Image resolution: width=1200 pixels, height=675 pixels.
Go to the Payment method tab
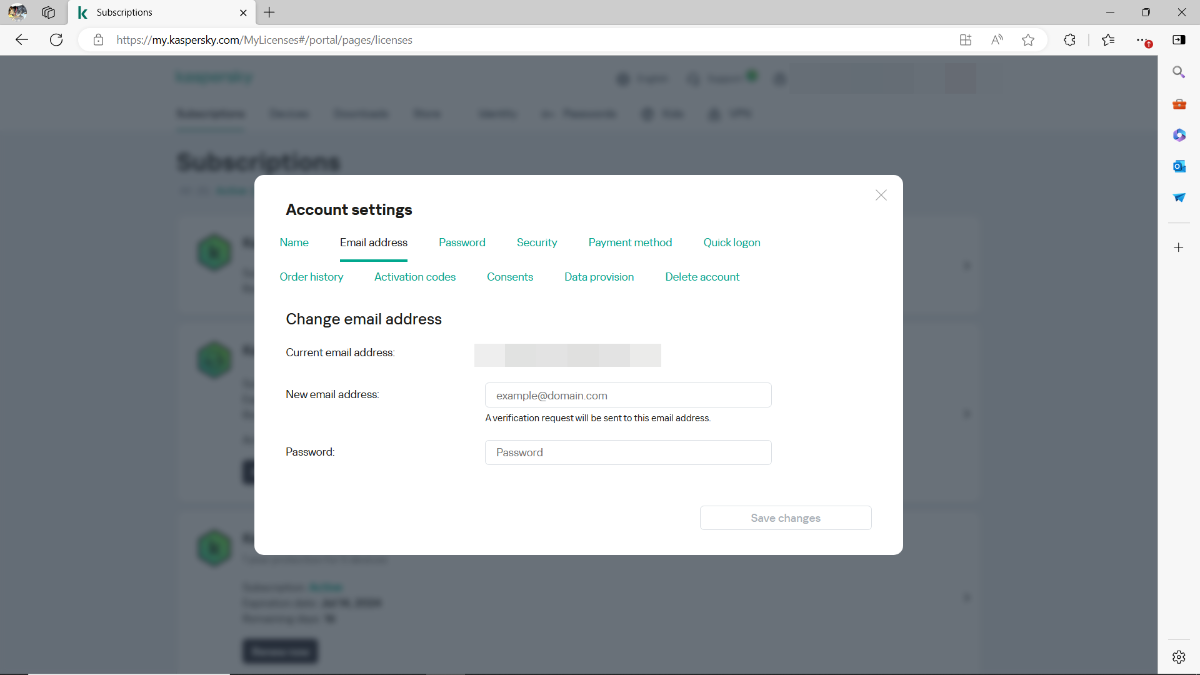coord(630,242)
